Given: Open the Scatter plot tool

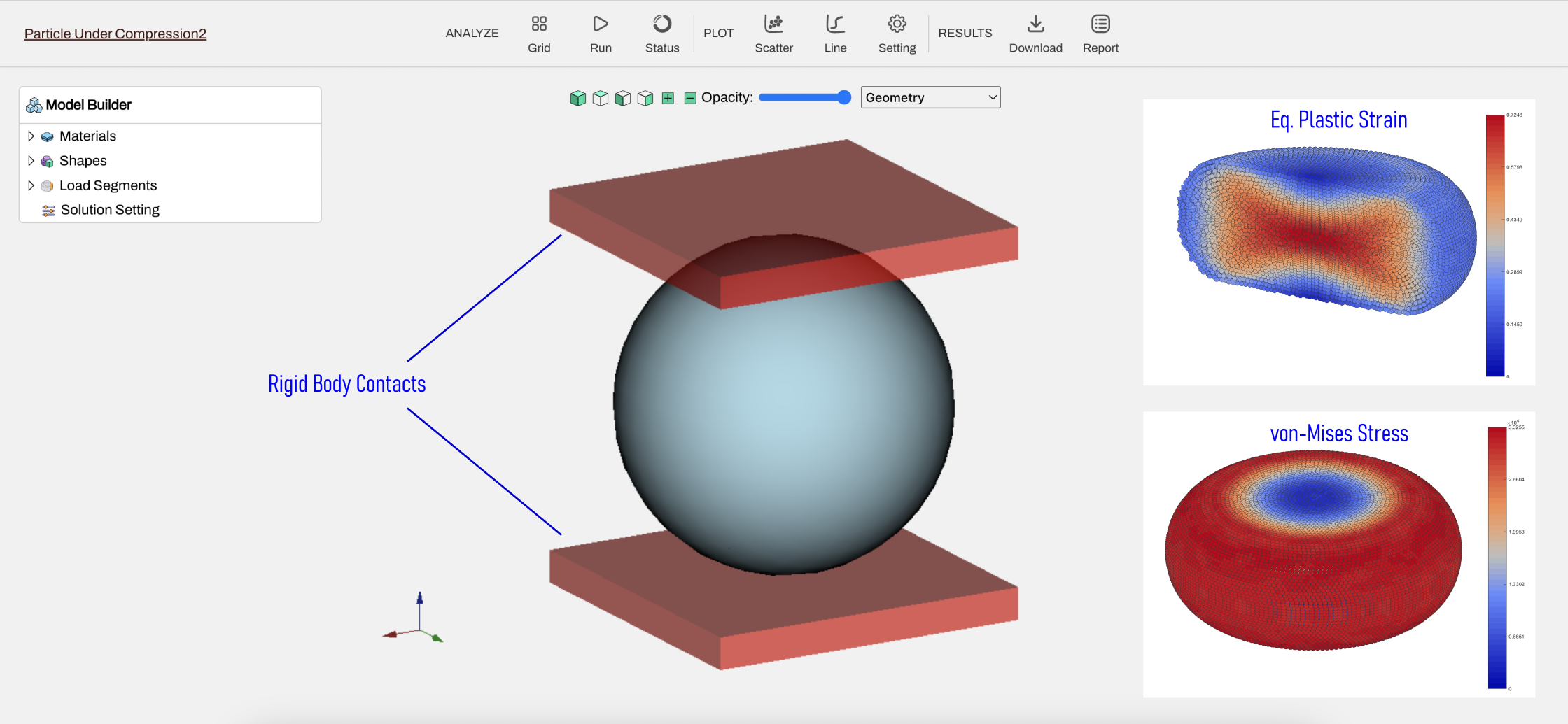Looking at the screenshot, I should pyautogui.click(x=773, y=34).
